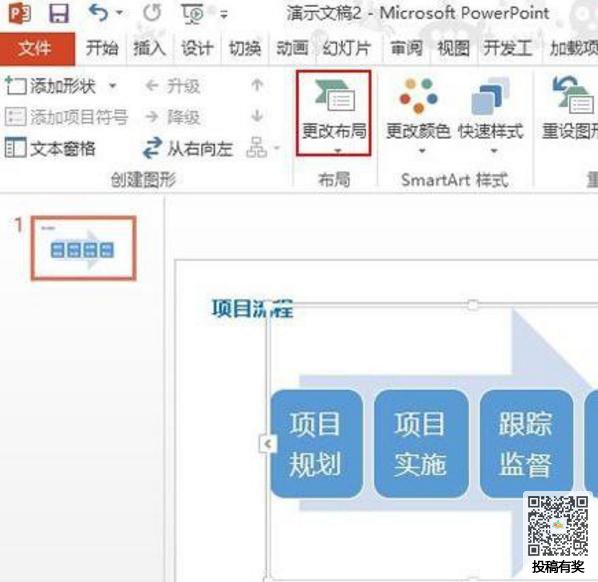Viewport: 598px width, 582px height.
Task: Click the redo/repeat icon
Action: coord(152,13)
